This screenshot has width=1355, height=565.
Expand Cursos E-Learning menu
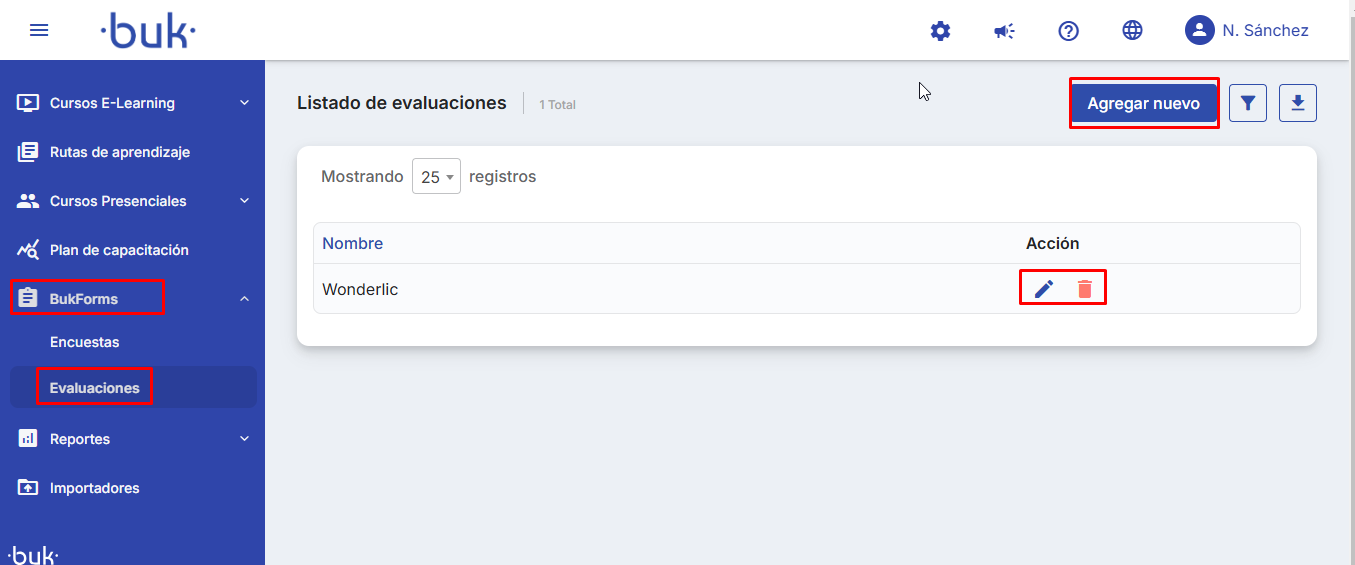(x=133, y=103)
